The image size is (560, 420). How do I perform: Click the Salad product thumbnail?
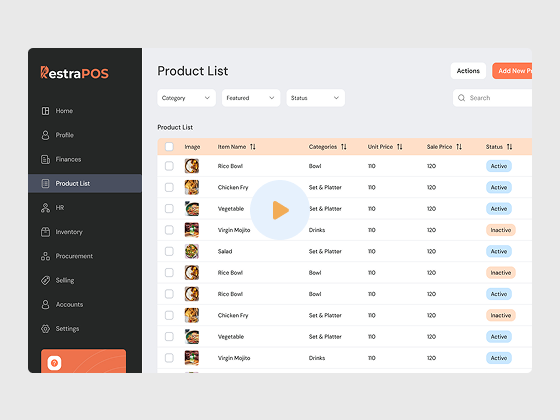pos(192,251)
